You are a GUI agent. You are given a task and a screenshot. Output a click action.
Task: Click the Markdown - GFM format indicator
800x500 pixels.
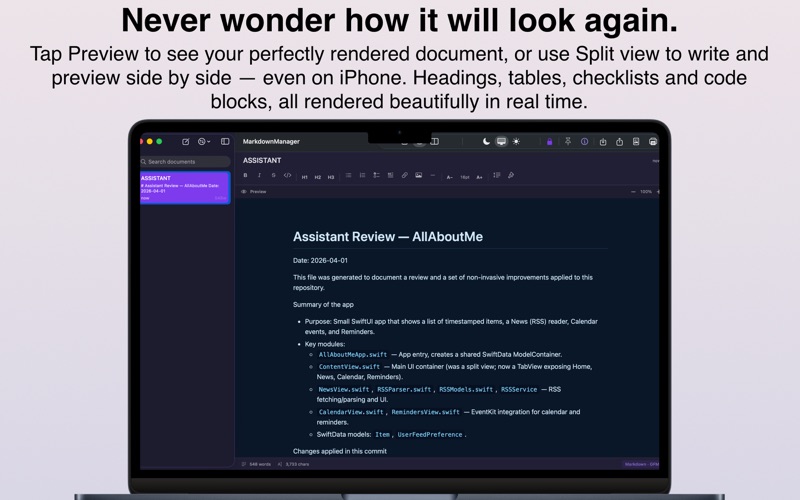641,464
